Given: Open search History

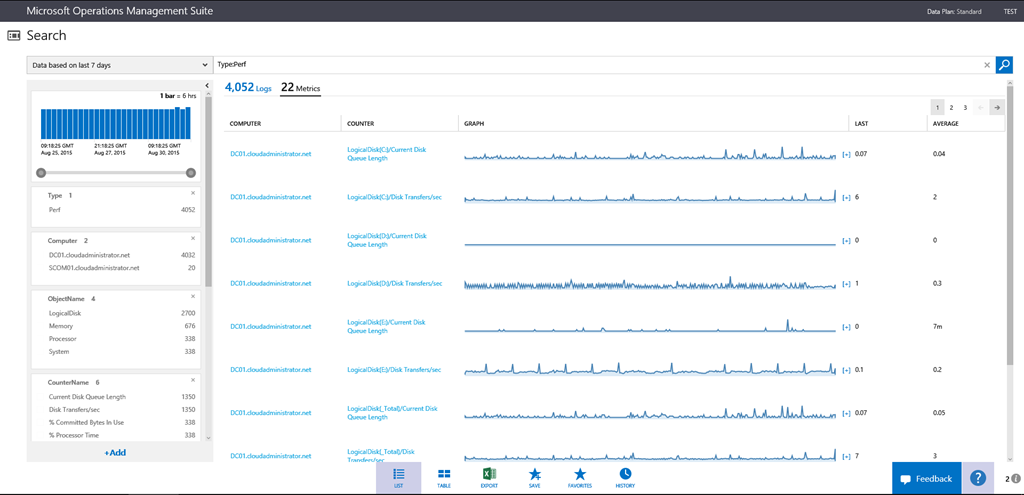Looking at the screenshot, I should 625,477.
